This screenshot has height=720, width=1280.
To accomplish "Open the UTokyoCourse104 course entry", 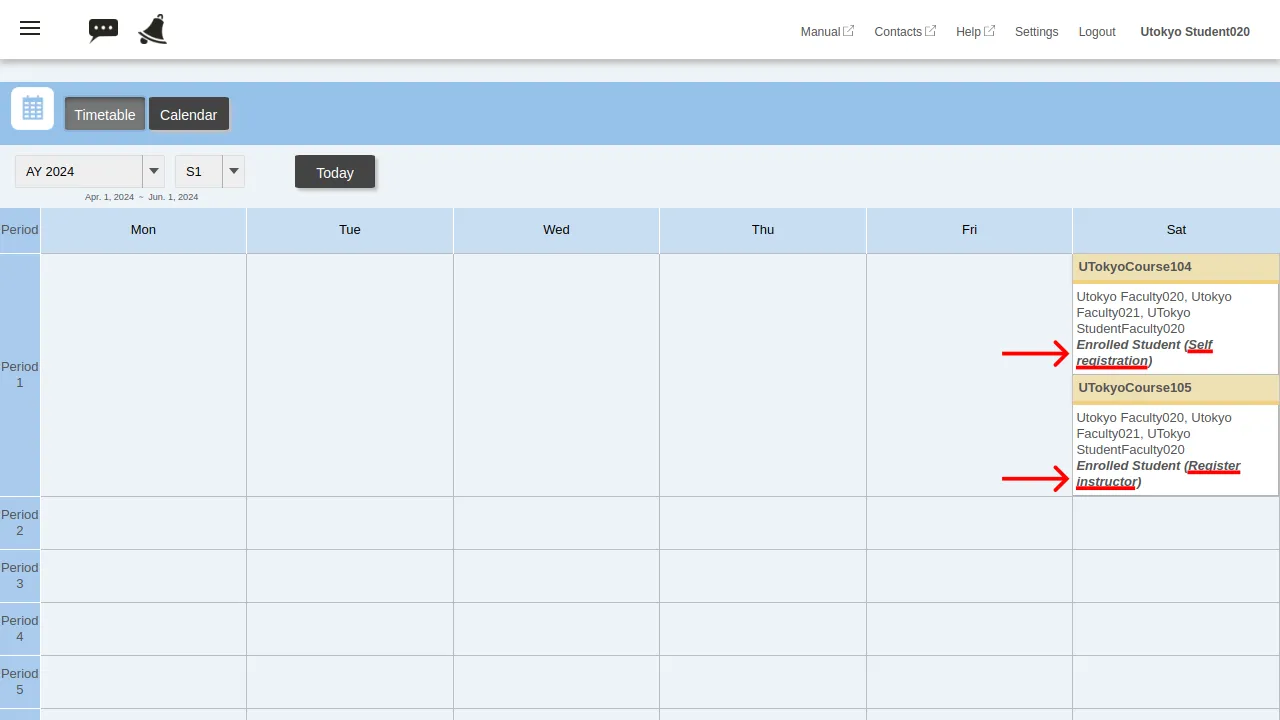I will [x=1134, y=267].
